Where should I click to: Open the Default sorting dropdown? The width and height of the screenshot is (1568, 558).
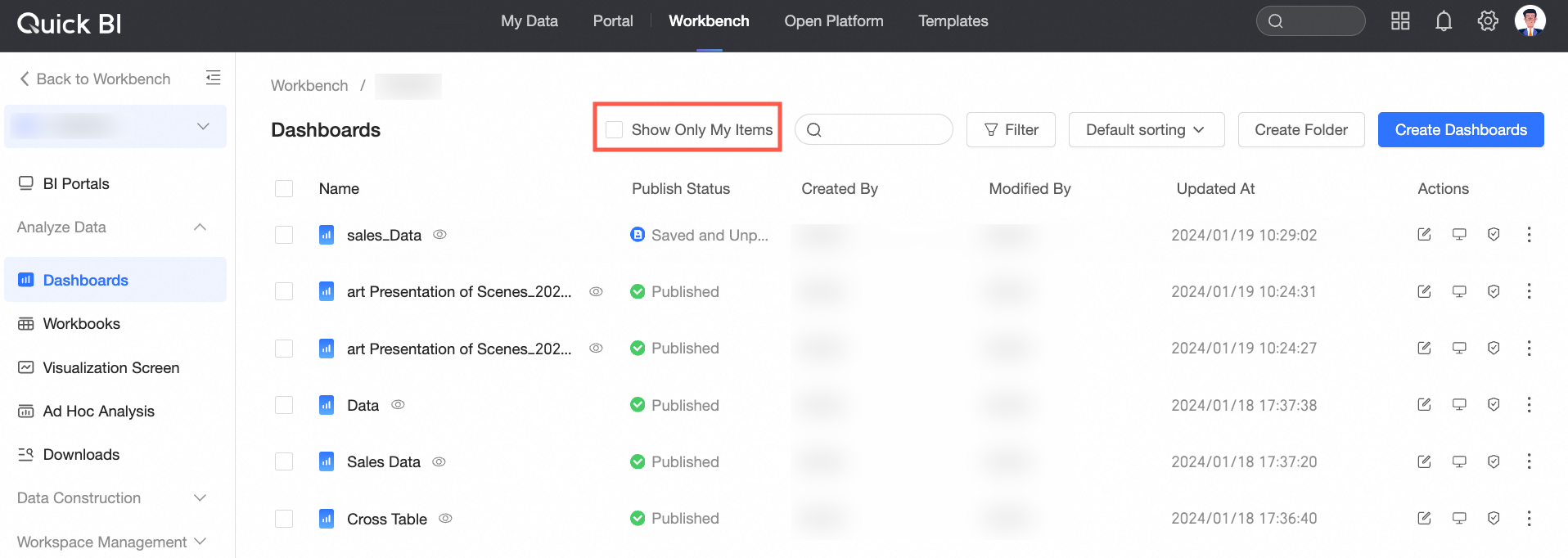pyautogui.click(x=1146, y=130)
